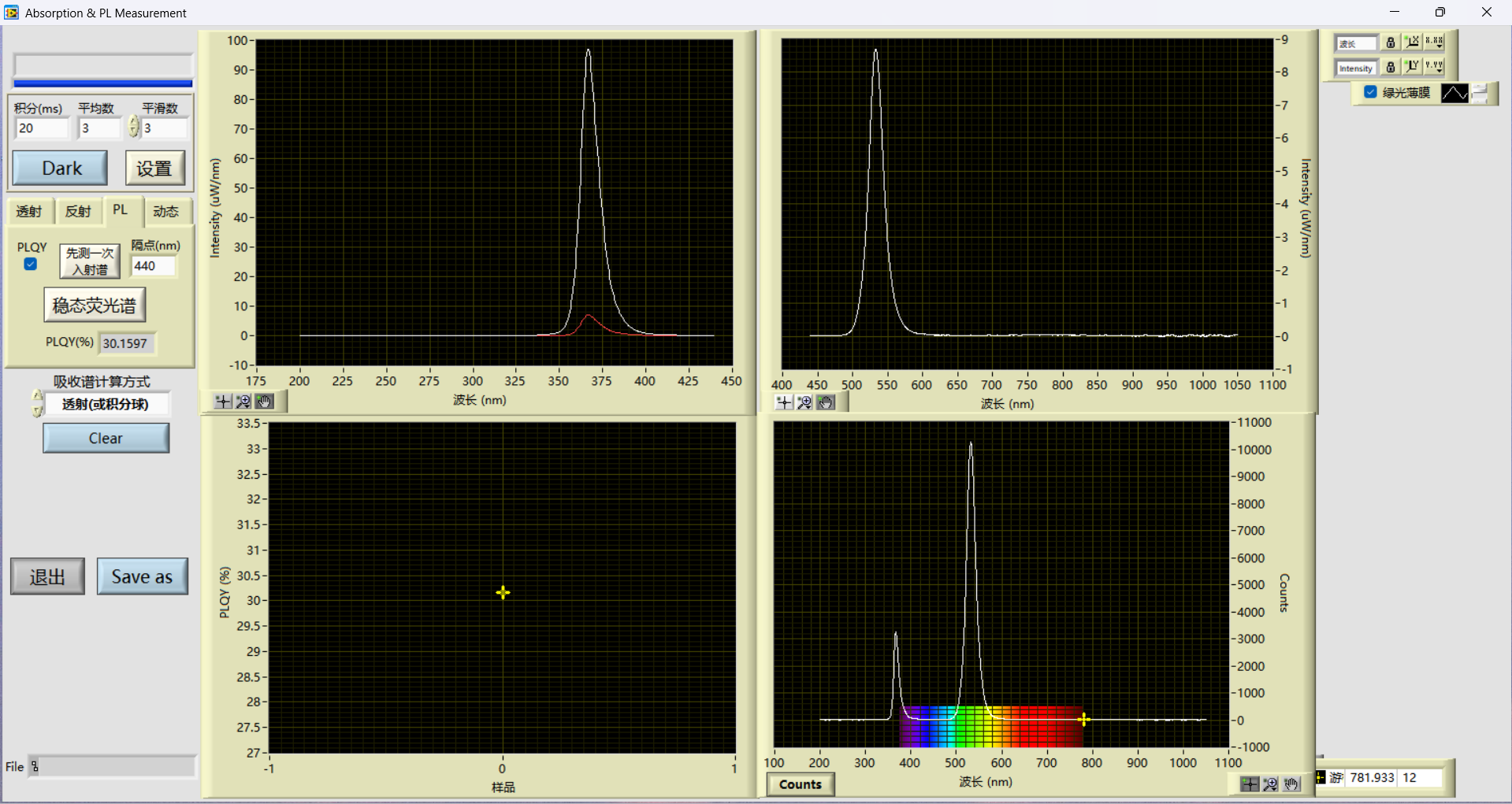Uncheck the PLQY checkbox
The width and height of the screenshot is (1512, 804).
31,265
